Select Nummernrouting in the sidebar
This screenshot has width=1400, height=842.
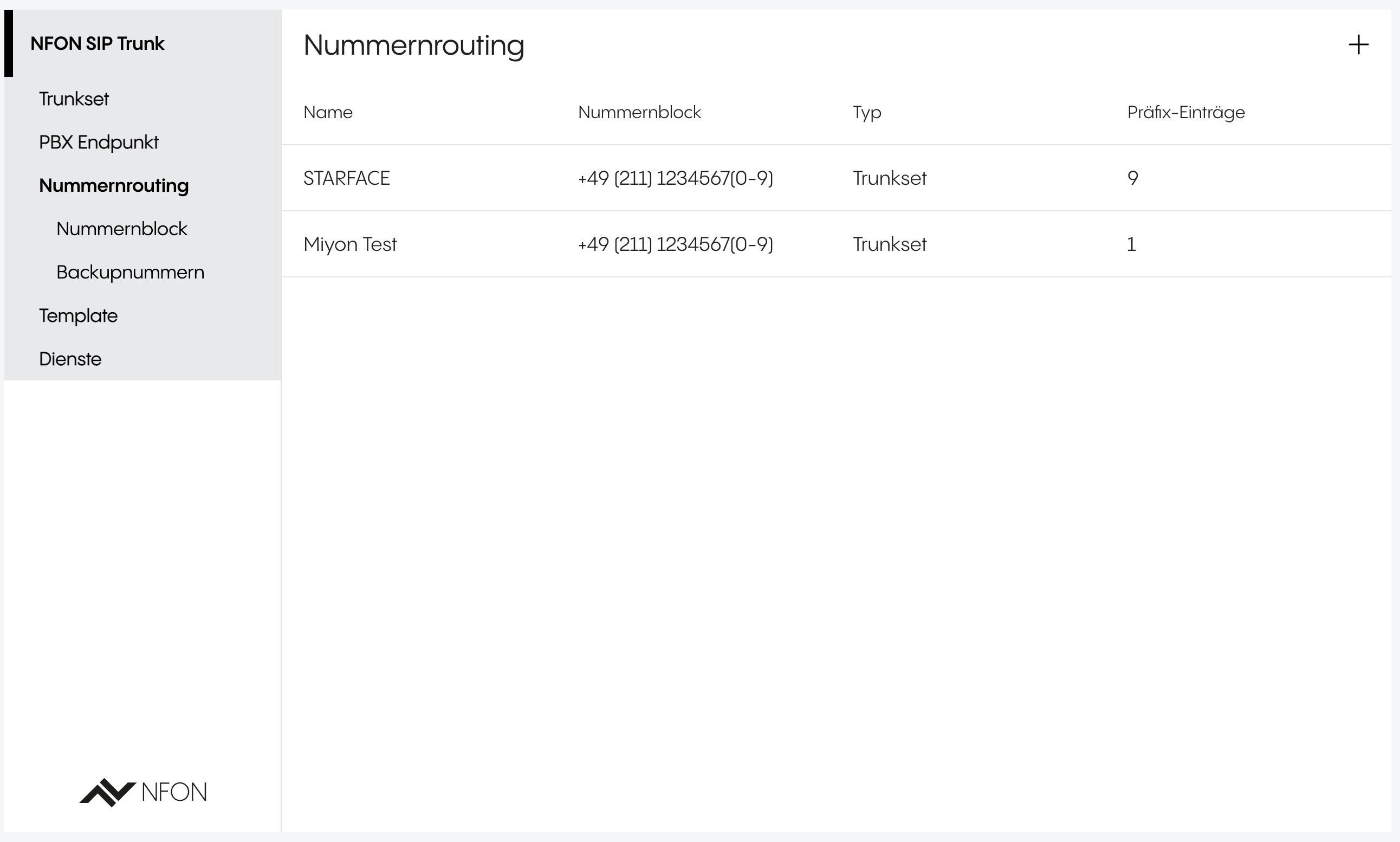click(114, 185)
